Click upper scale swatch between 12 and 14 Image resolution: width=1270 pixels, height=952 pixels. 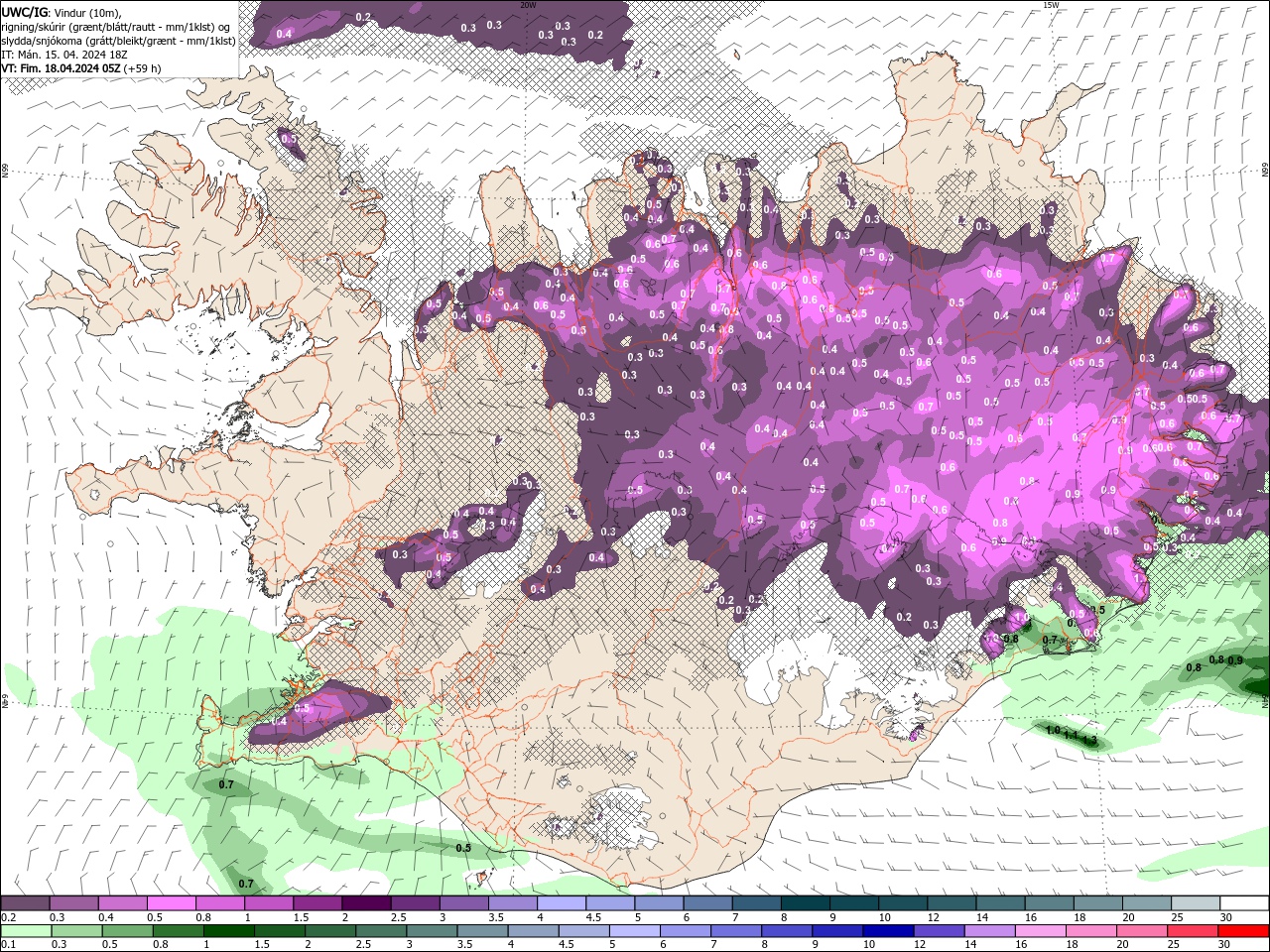tap(952, 903)
